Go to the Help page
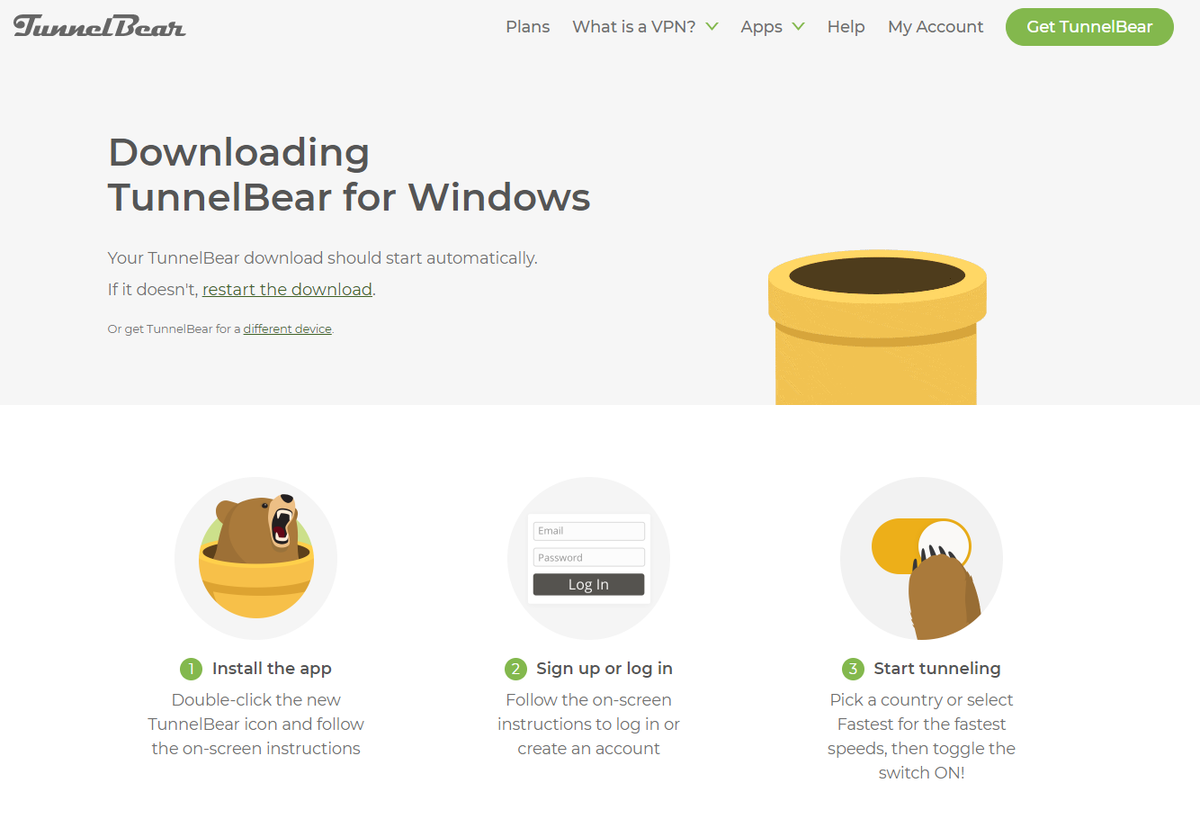 [846, 27]
